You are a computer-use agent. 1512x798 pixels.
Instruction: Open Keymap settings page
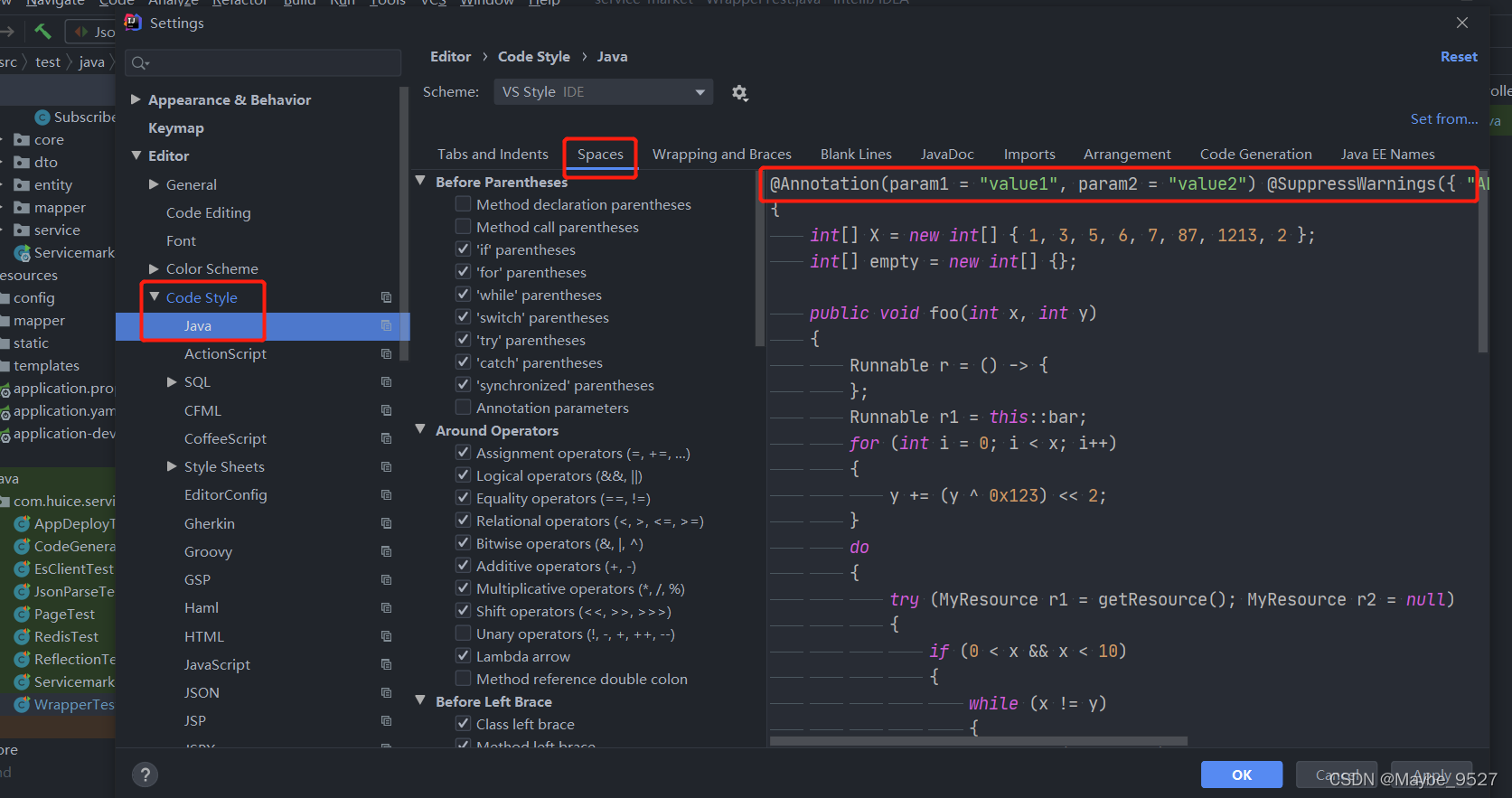pos(175,128)
